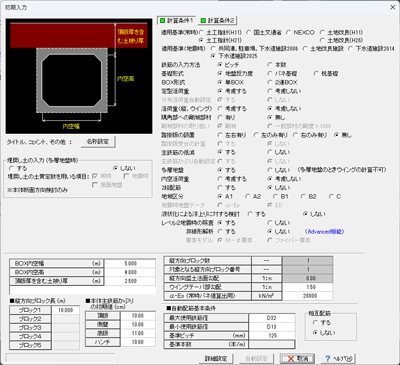Image resolution: width=400 pixels, height=365 pixels.
Task: Click the BOX内空幅 value field
Action: (130, 264)
